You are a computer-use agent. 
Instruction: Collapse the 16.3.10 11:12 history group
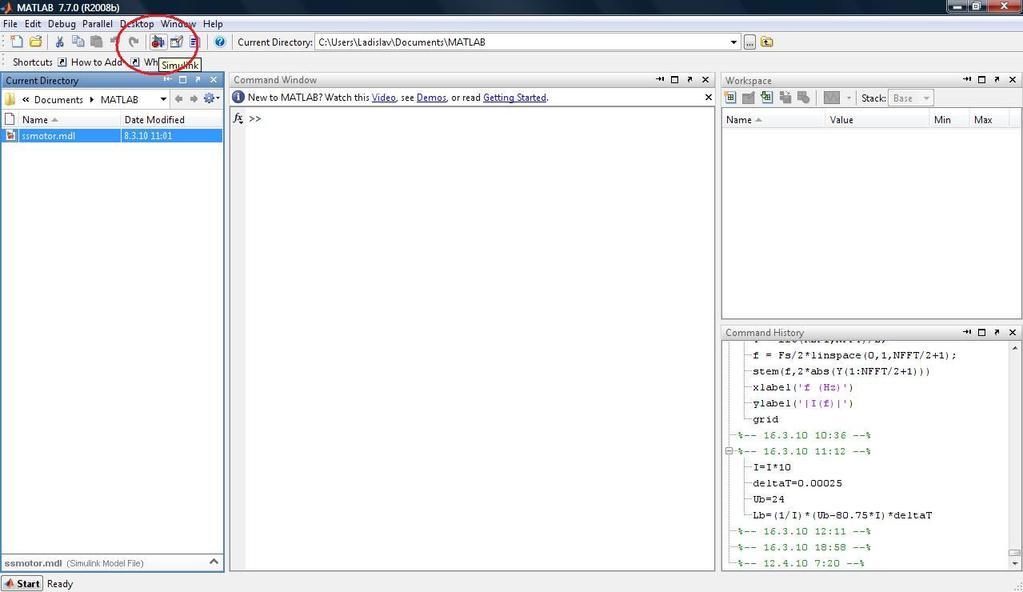coord(729,451)
